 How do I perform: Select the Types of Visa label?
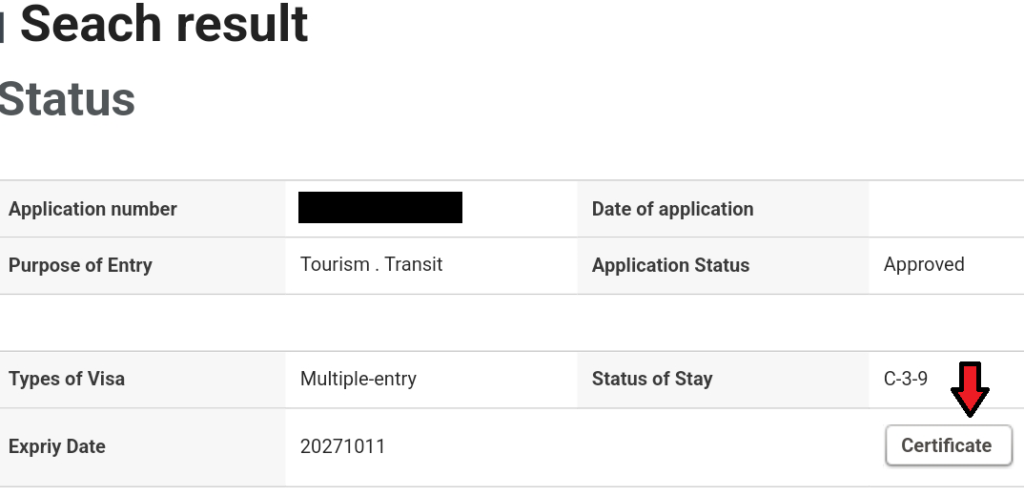tap(67, 379)
